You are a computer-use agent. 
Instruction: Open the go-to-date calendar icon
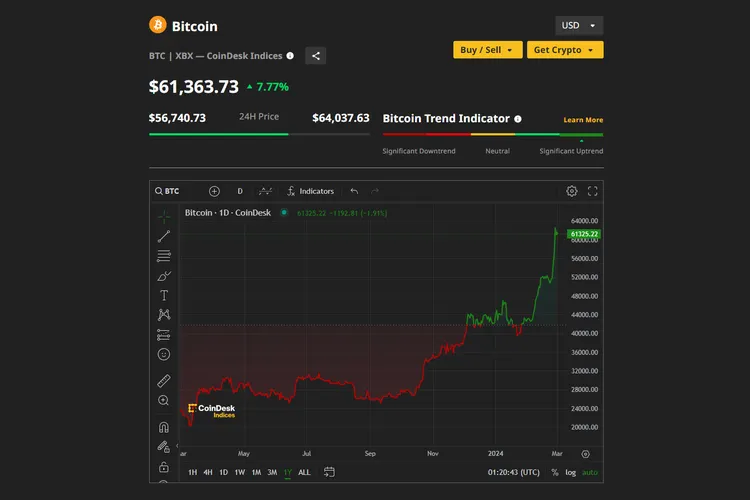[x=329, y=472]
